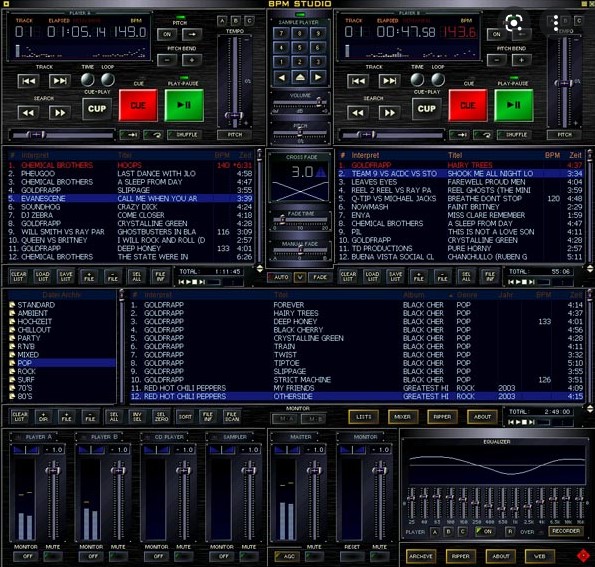Select memory button A on Player A

click(x=222, y=21)
